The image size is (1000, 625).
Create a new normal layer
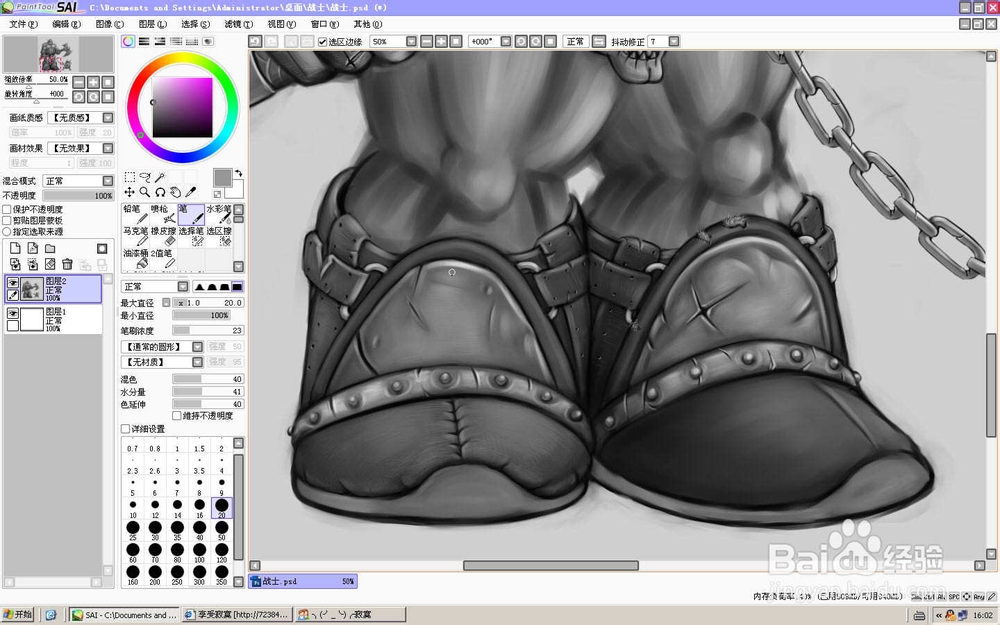tap(15, 248)
